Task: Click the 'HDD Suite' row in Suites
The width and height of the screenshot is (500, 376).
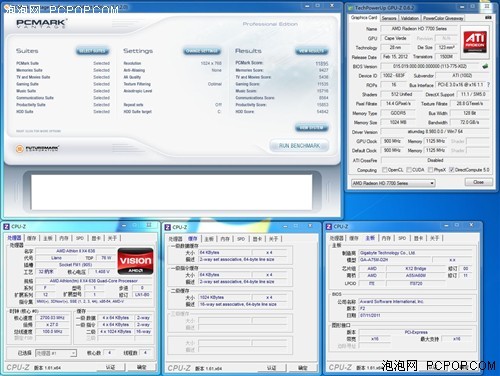Action: (x=63, y=111)
